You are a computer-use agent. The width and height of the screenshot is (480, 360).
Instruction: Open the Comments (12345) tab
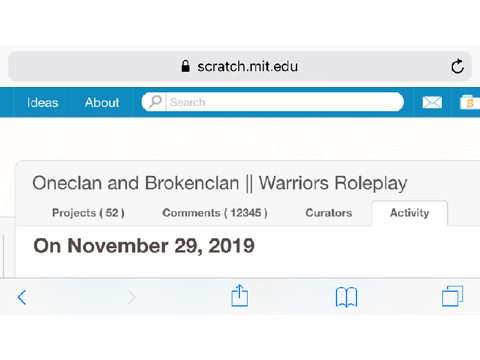point(215,213)
